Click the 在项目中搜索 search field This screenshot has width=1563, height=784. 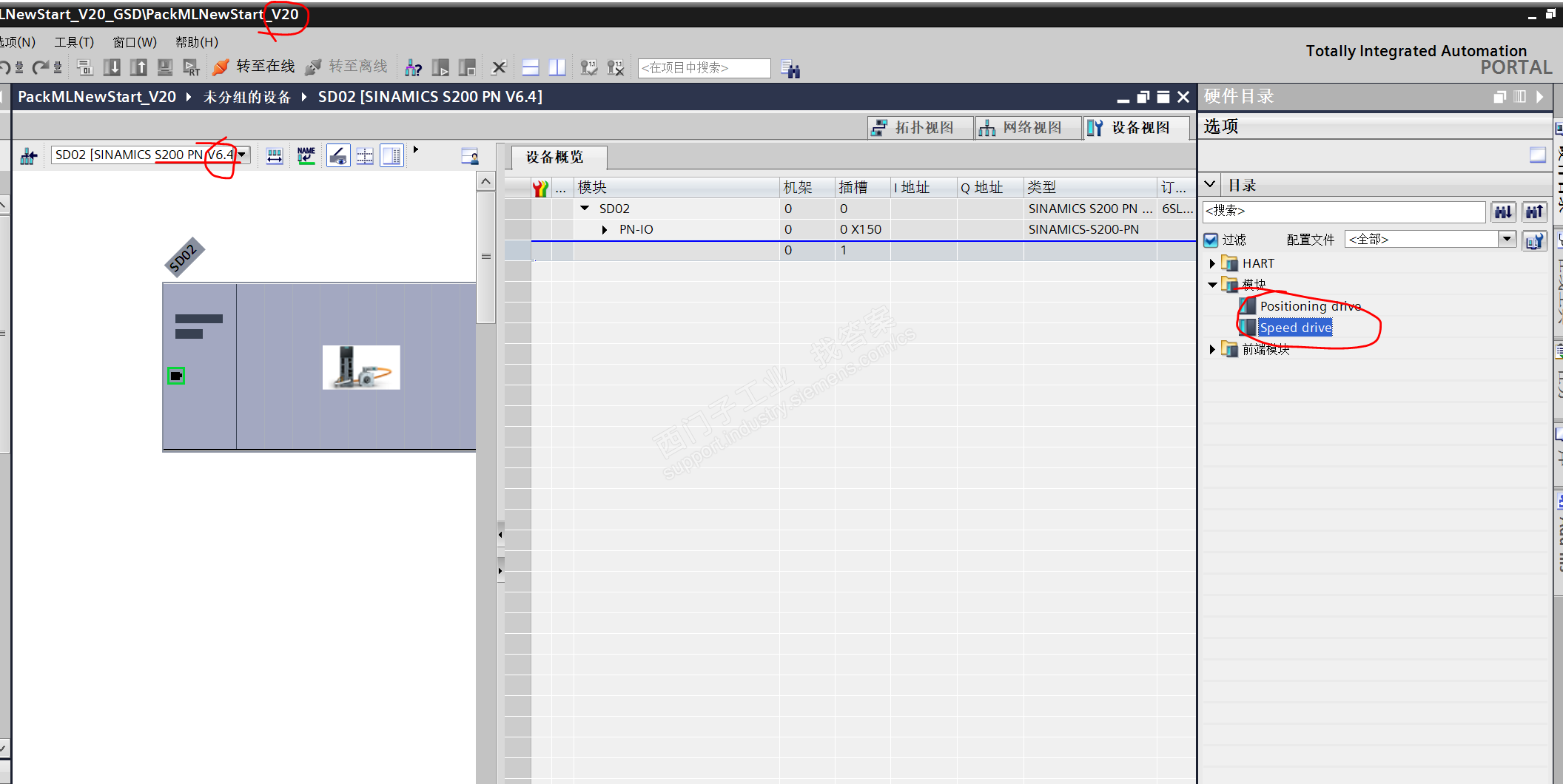(x=704, y=68)
